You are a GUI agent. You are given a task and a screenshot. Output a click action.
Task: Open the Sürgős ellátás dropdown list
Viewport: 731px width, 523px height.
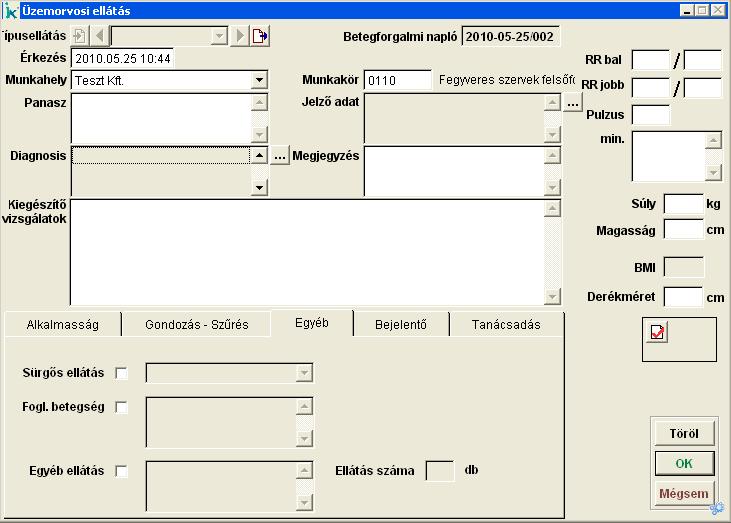tap(304, 373)
